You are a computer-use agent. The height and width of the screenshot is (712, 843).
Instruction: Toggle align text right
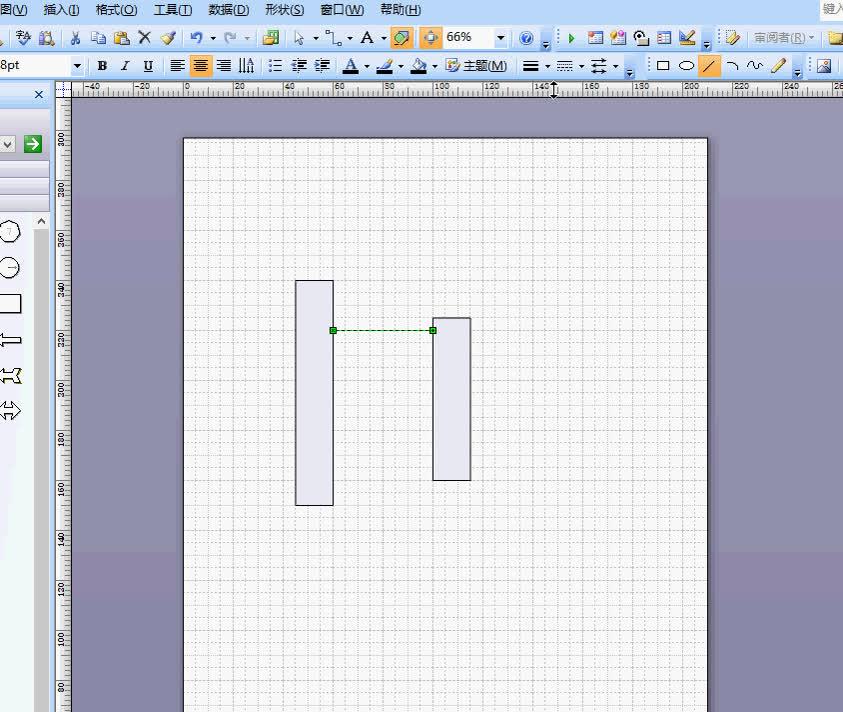click(224, 66)
